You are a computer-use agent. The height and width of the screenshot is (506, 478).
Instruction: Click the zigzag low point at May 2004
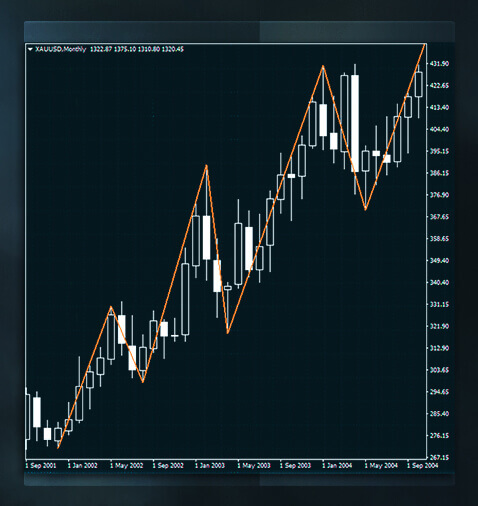(x=366, y=209)
